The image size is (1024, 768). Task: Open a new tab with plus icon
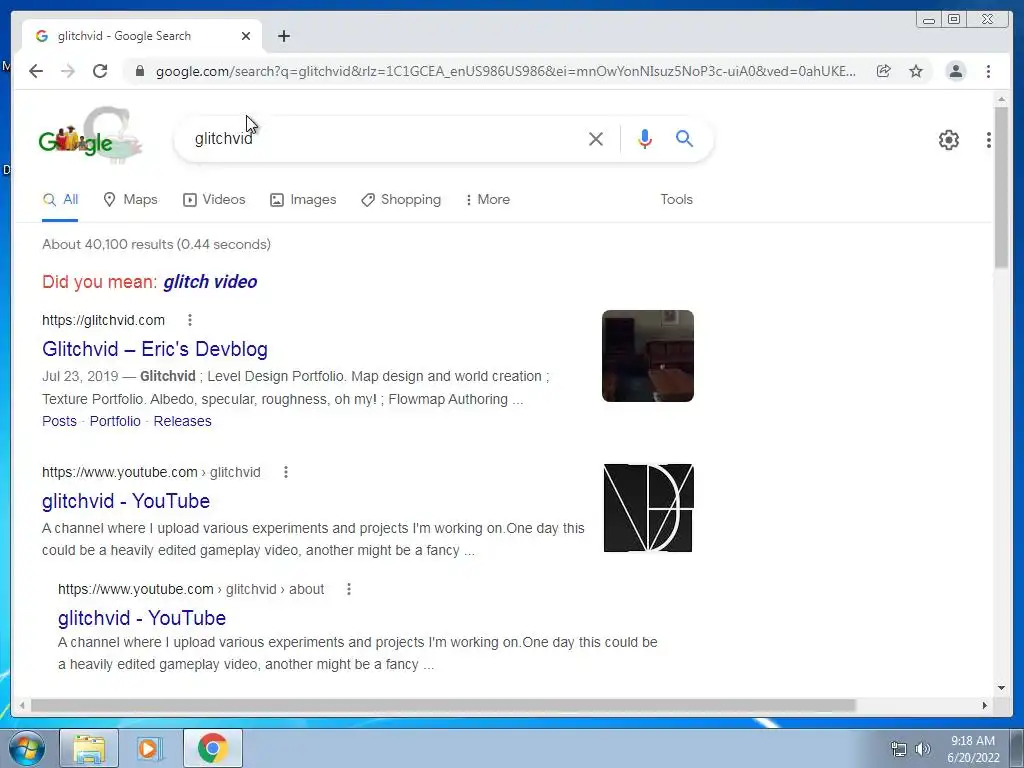pos(283,36)
